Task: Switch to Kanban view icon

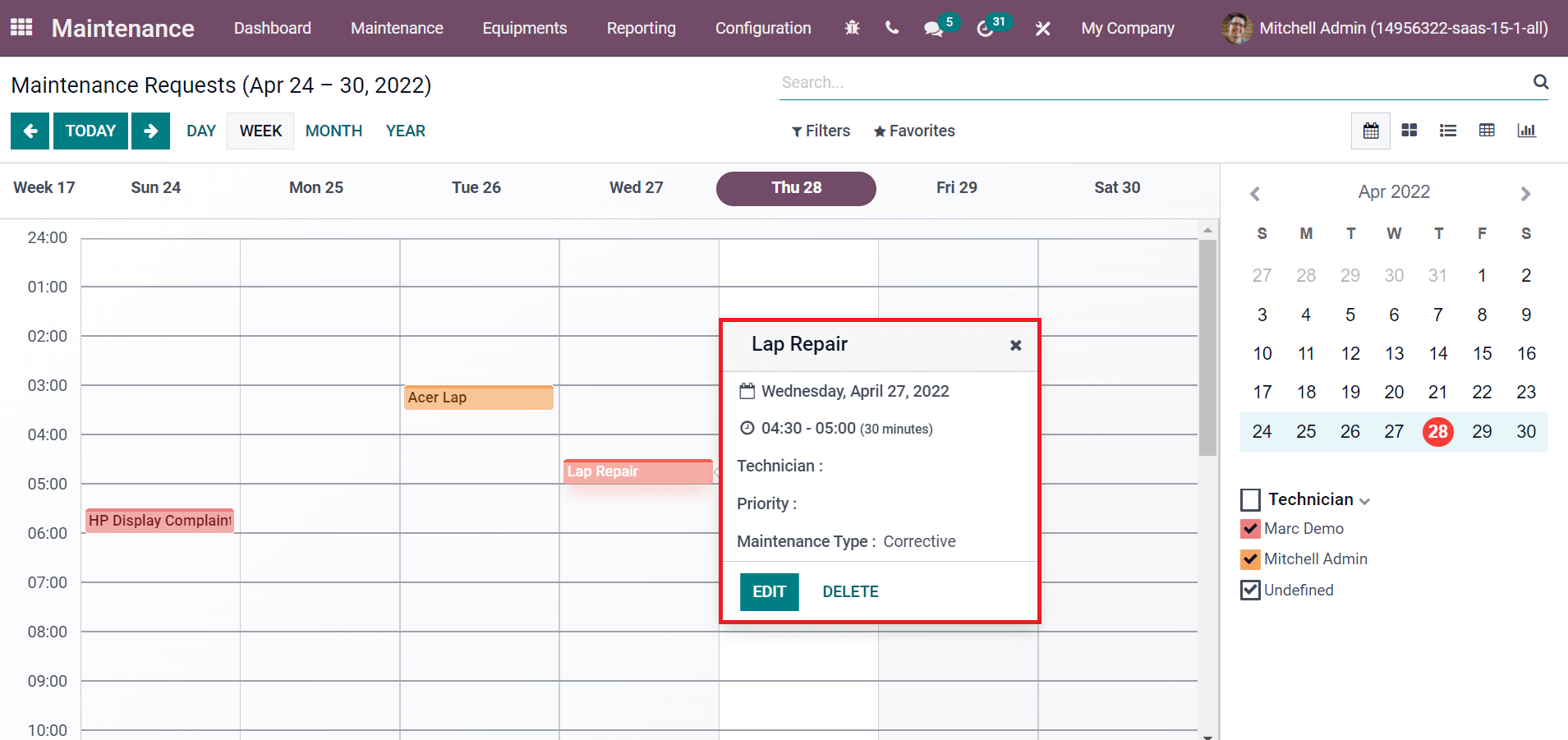Action: (x=1409, y=131)
